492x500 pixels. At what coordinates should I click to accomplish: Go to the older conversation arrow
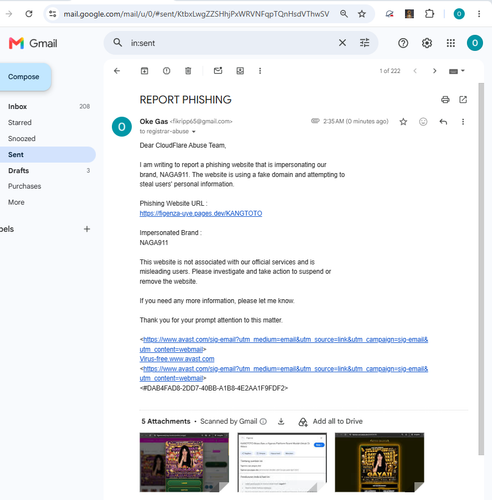tap(434, 71)
